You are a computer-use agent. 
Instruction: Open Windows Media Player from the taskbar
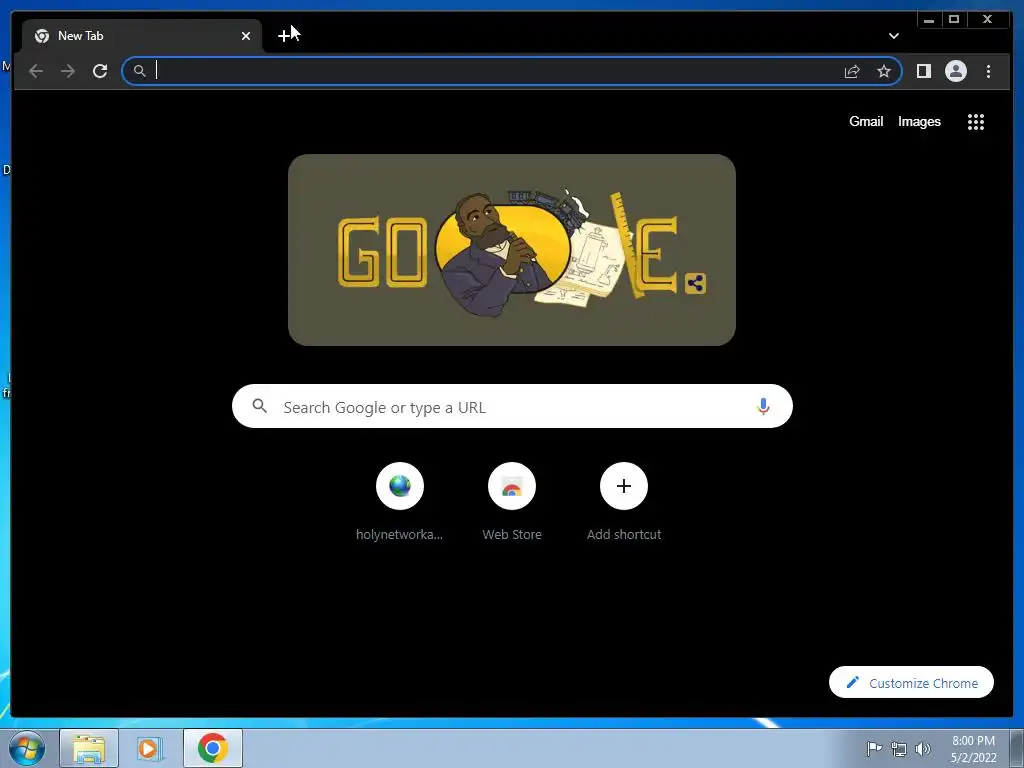pos(150,748)
